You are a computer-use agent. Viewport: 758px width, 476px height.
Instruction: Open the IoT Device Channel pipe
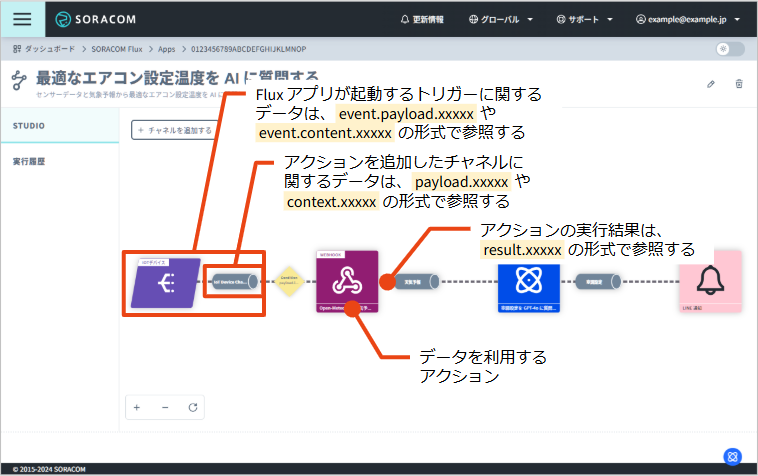(235, 282)
